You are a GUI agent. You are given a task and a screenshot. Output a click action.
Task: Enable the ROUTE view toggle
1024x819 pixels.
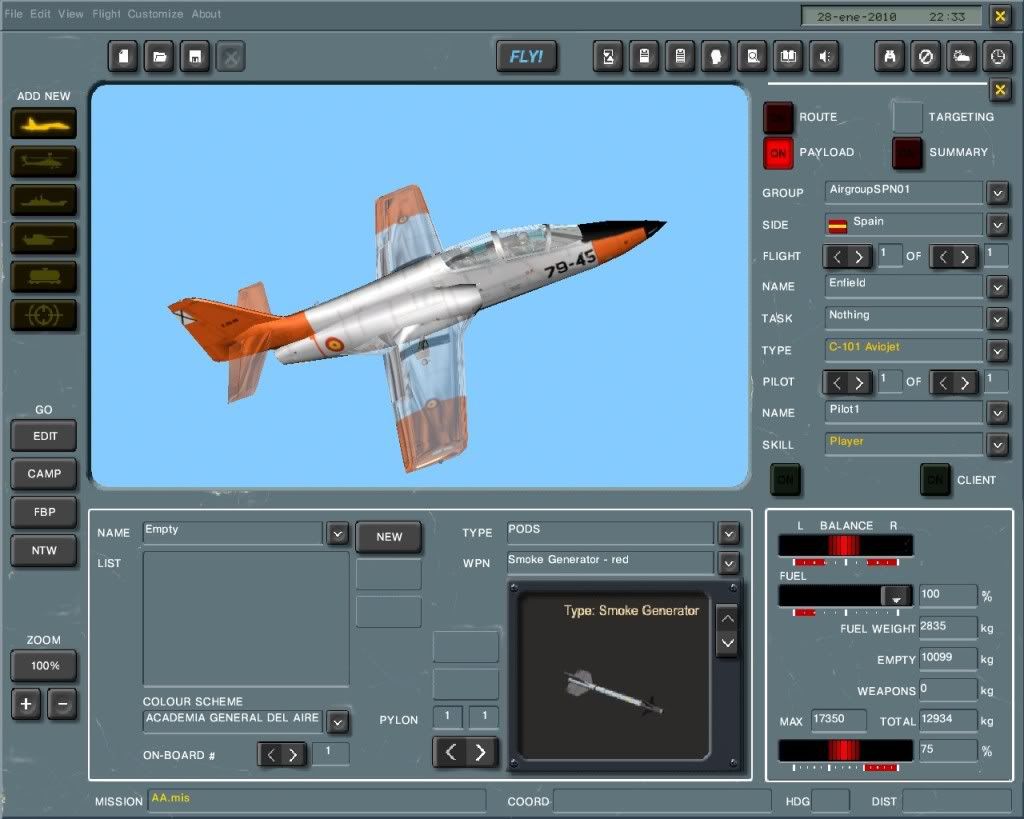[778, 117]
